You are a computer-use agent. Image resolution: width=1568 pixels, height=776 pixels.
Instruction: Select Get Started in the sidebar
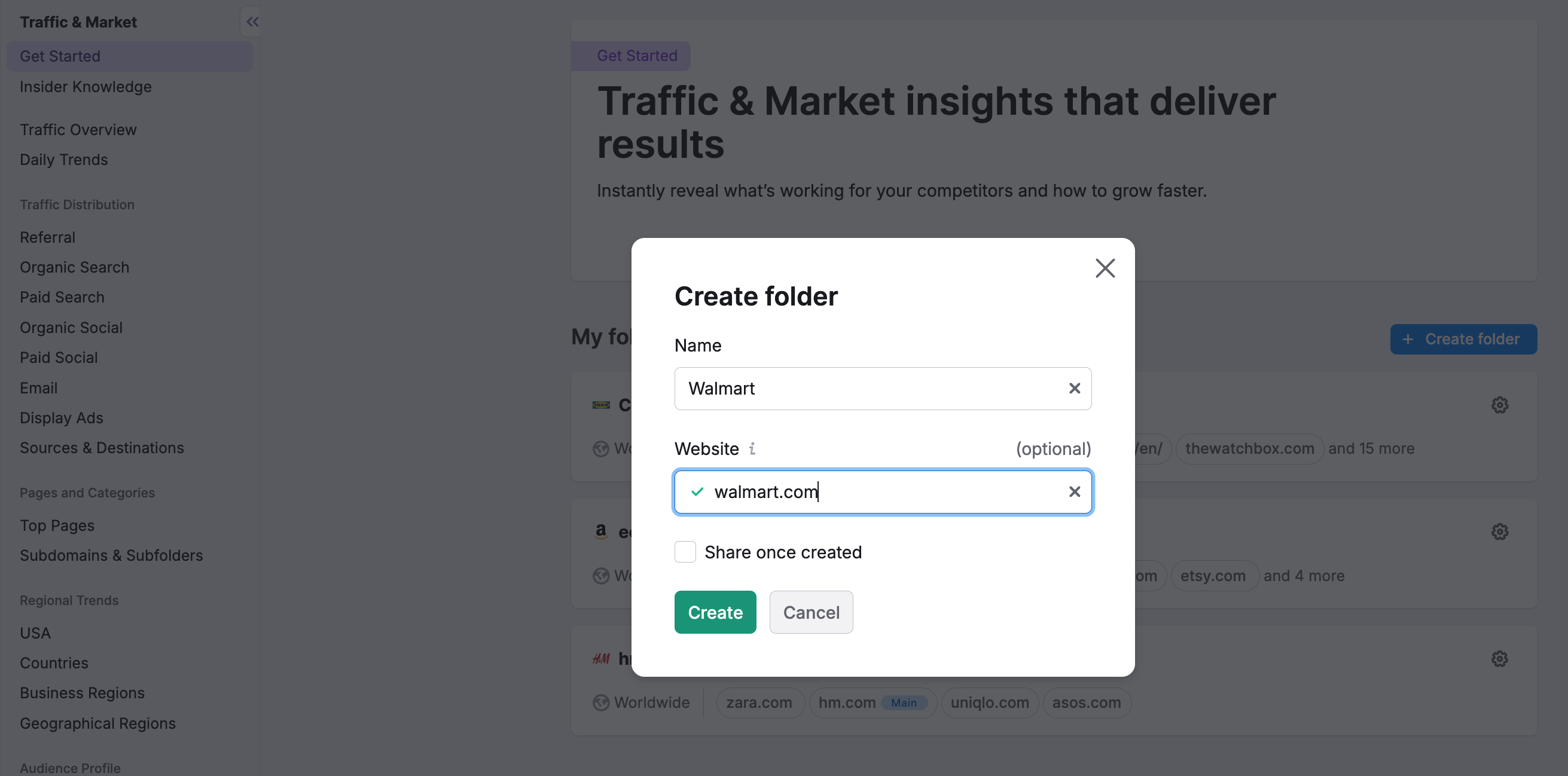tap(60, 56)
